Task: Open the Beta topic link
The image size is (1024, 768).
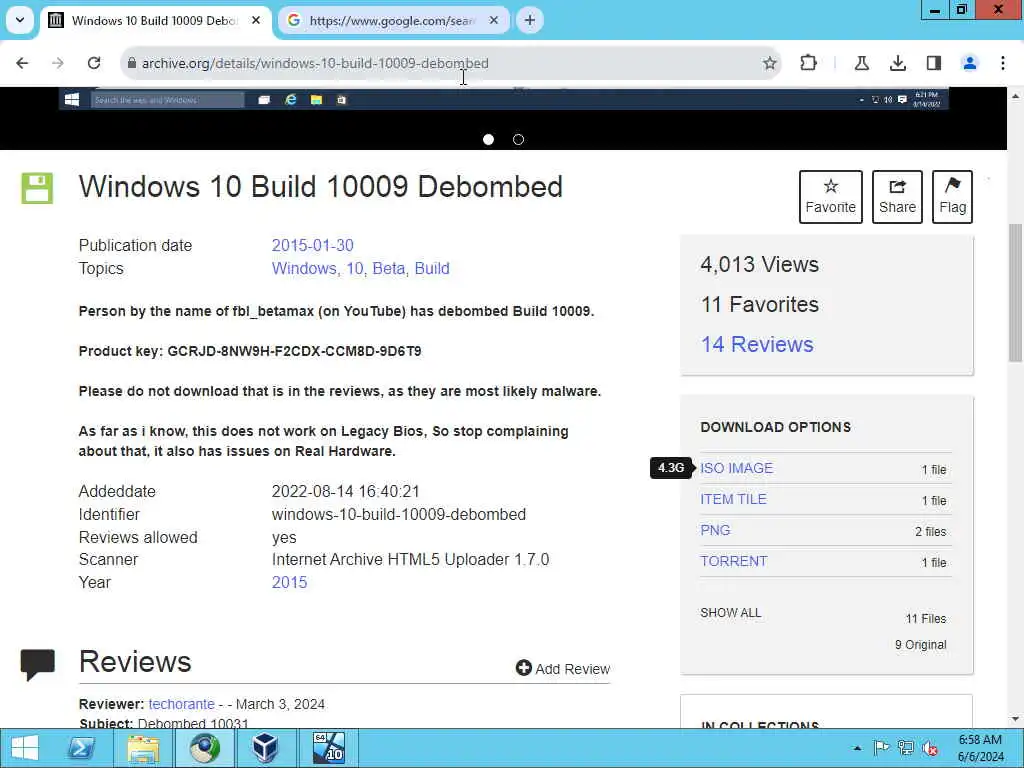Action: [390, 268]
